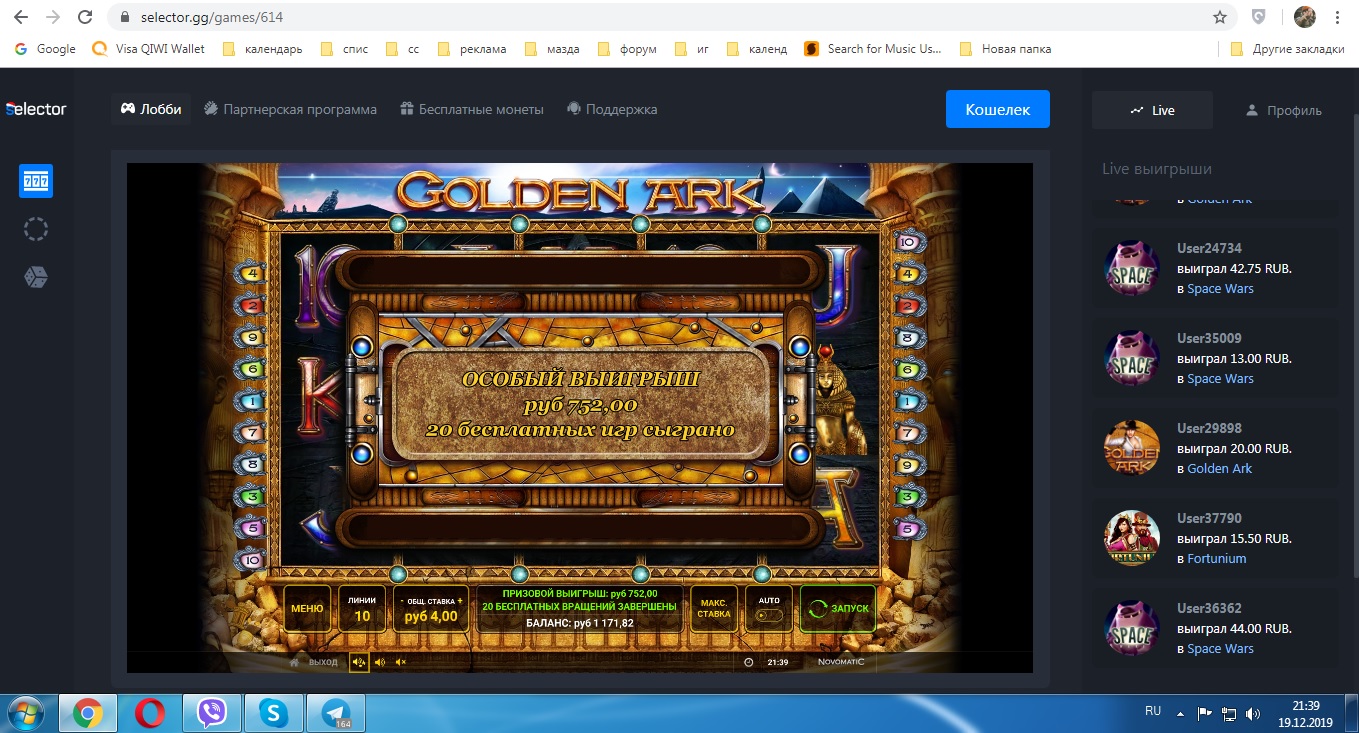1359x733 pixels.
Task: Switch to the Профиль tab
Action: (x=1283, y=110)
